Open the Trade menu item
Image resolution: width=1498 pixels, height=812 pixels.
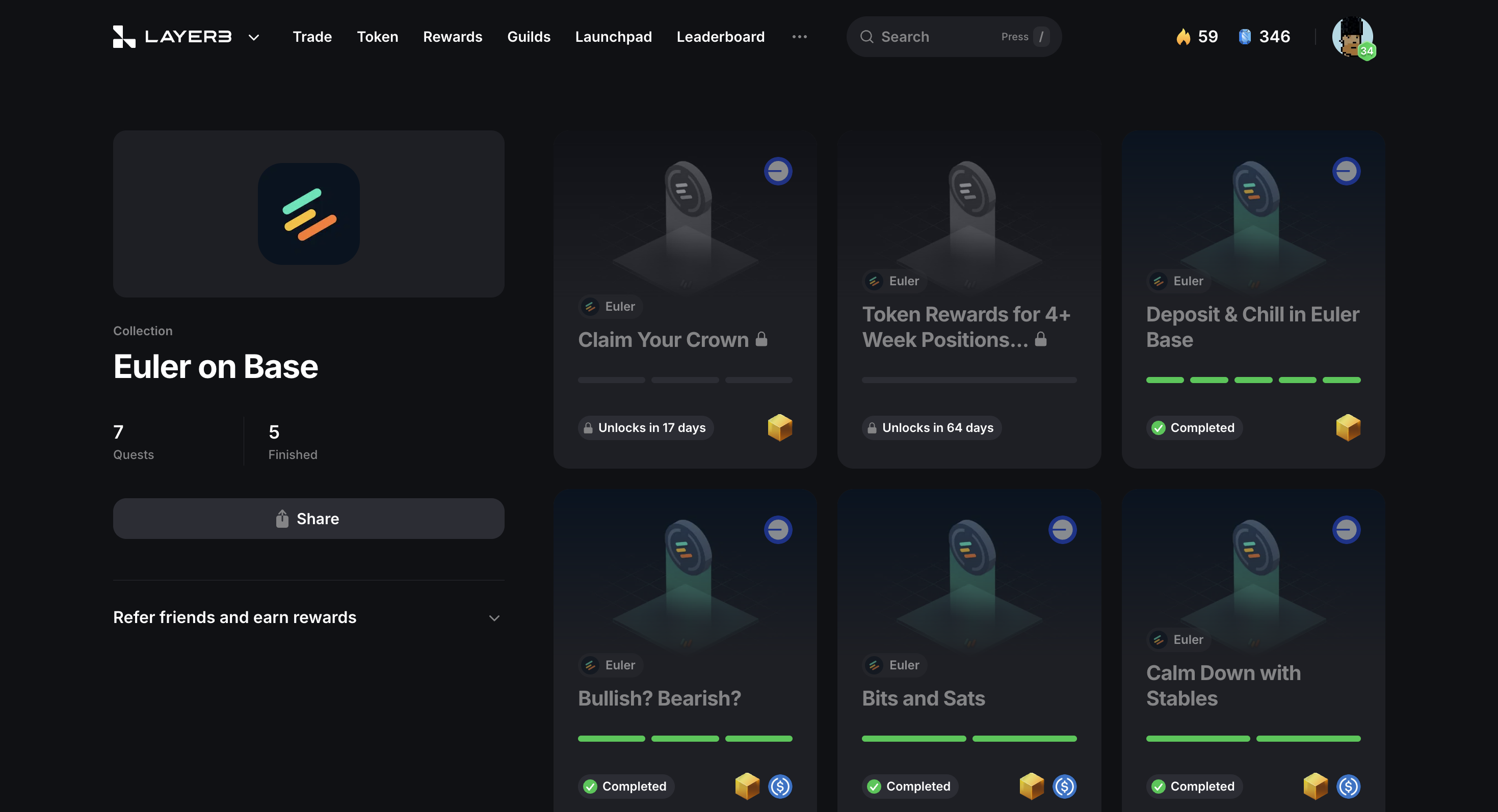[x=312, y=37]
